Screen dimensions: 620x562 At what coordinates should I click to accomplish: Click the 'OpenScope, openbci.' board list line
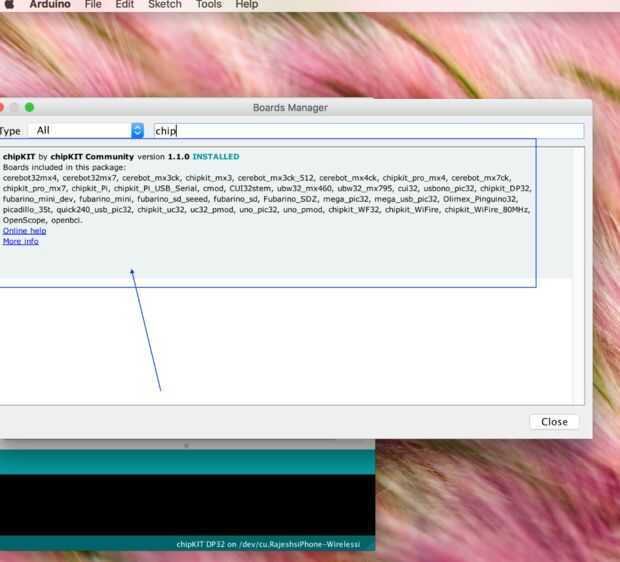(43, 220)
